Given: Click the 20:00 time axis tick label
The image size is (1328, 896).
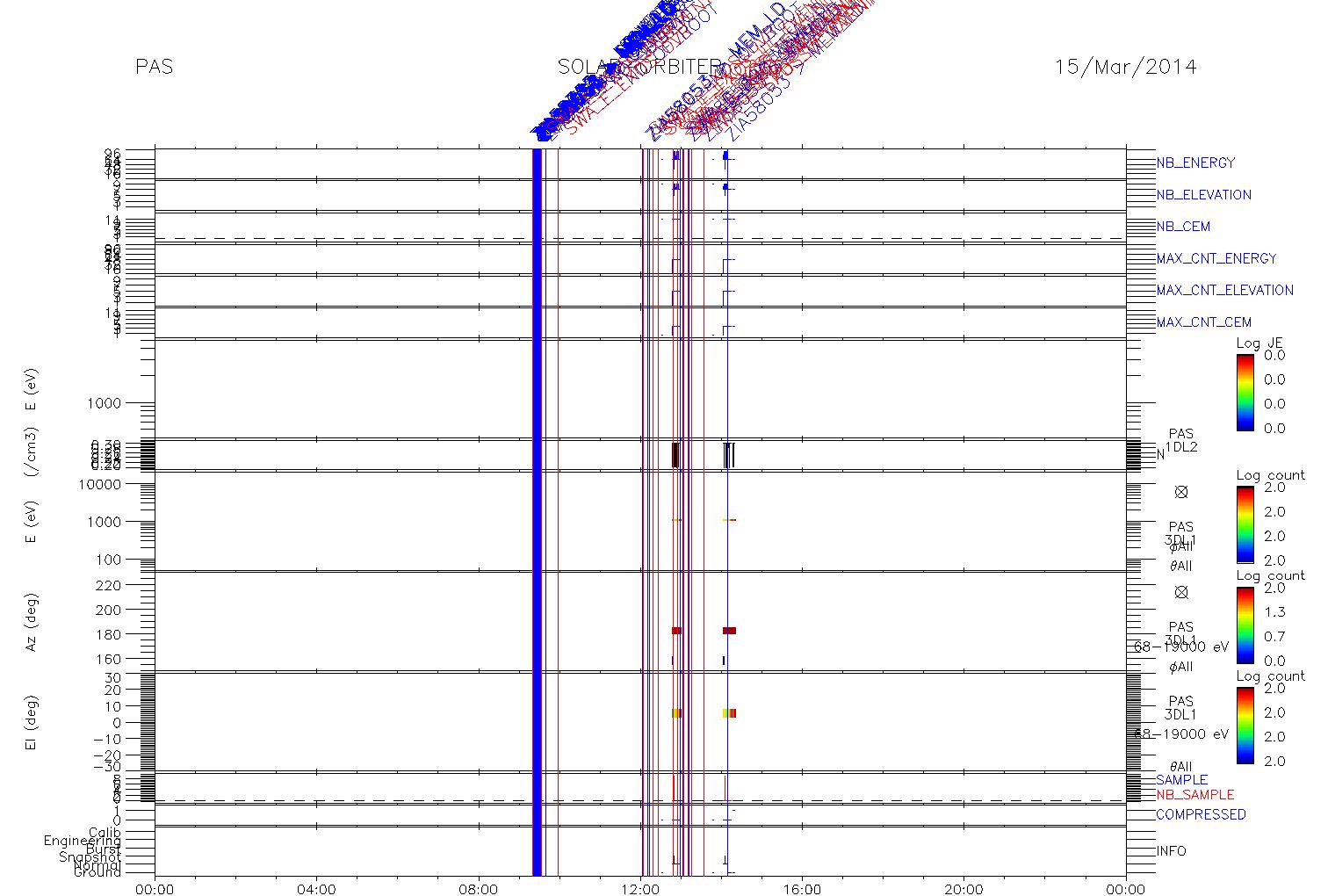Looking at the screenshot, I should tap(964, 889).
